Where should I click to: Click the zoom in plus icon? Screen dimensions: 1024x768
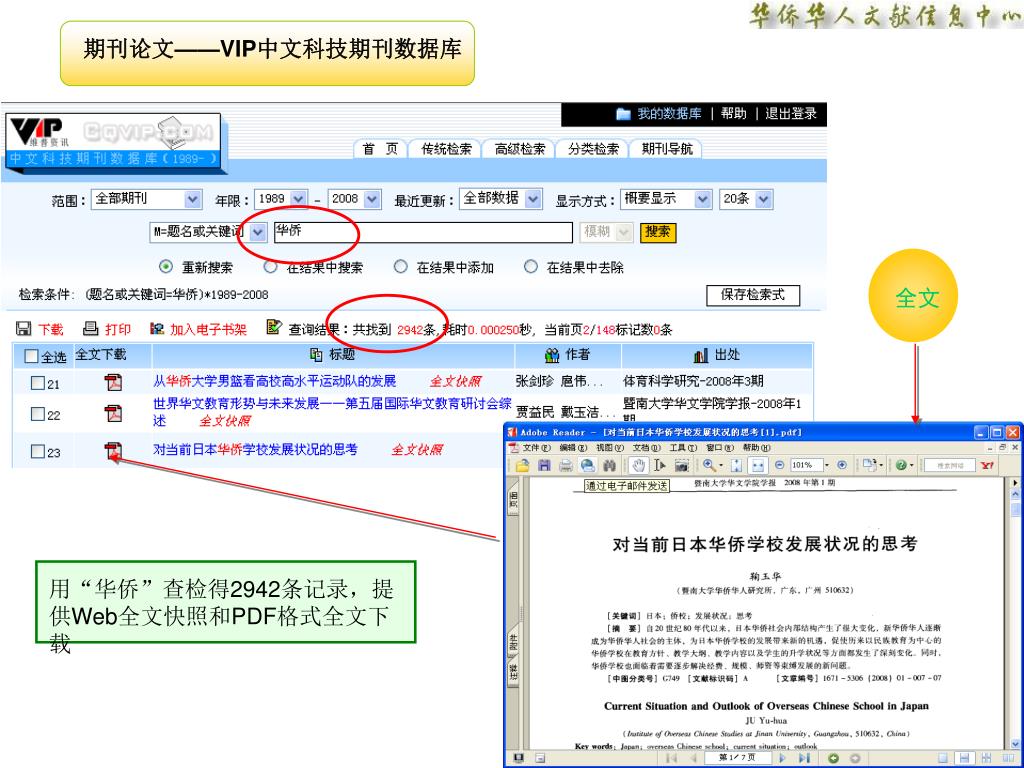pos(842,465)
